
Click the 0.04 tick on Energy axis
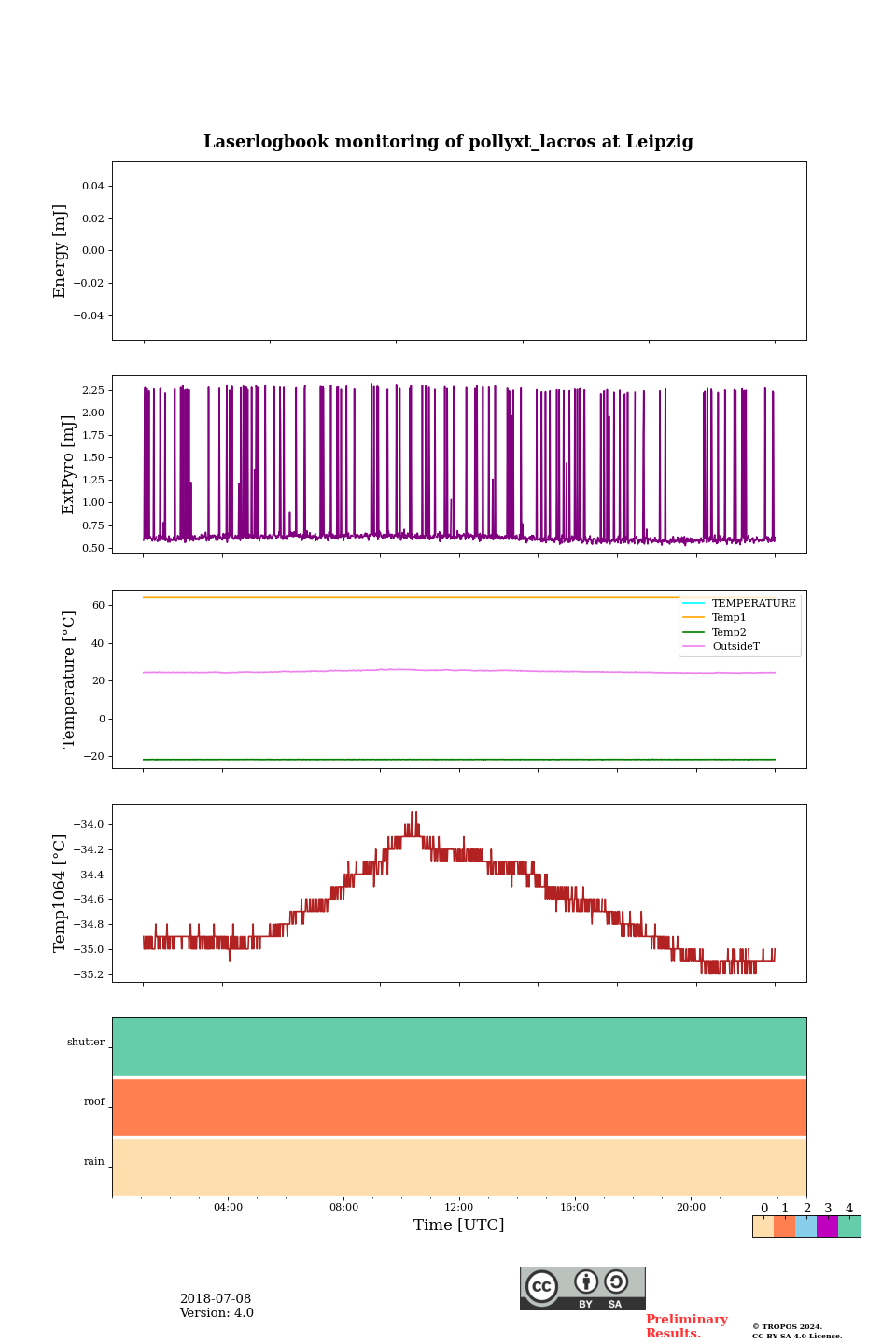click(x=93, y=186)
